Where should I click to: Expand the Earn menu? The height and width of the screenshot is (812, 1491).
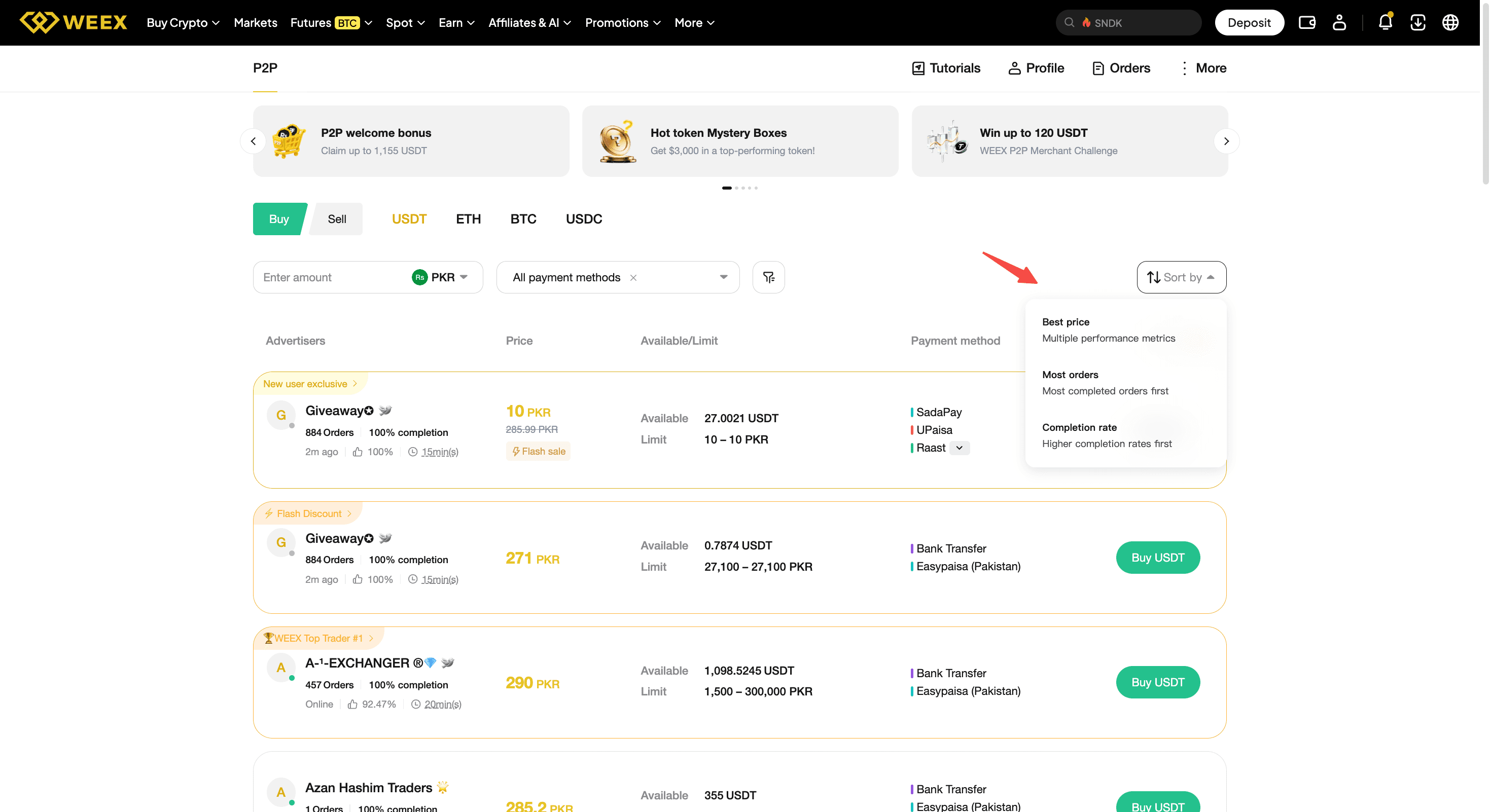point(456,22)
